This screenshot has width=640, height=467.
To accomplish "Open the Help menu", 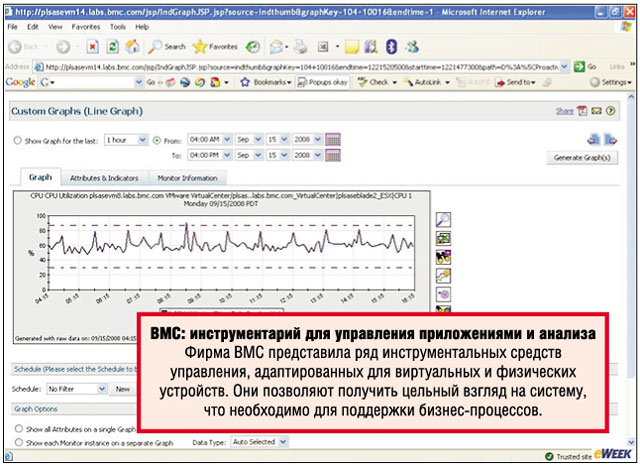I will click(142, 27).
